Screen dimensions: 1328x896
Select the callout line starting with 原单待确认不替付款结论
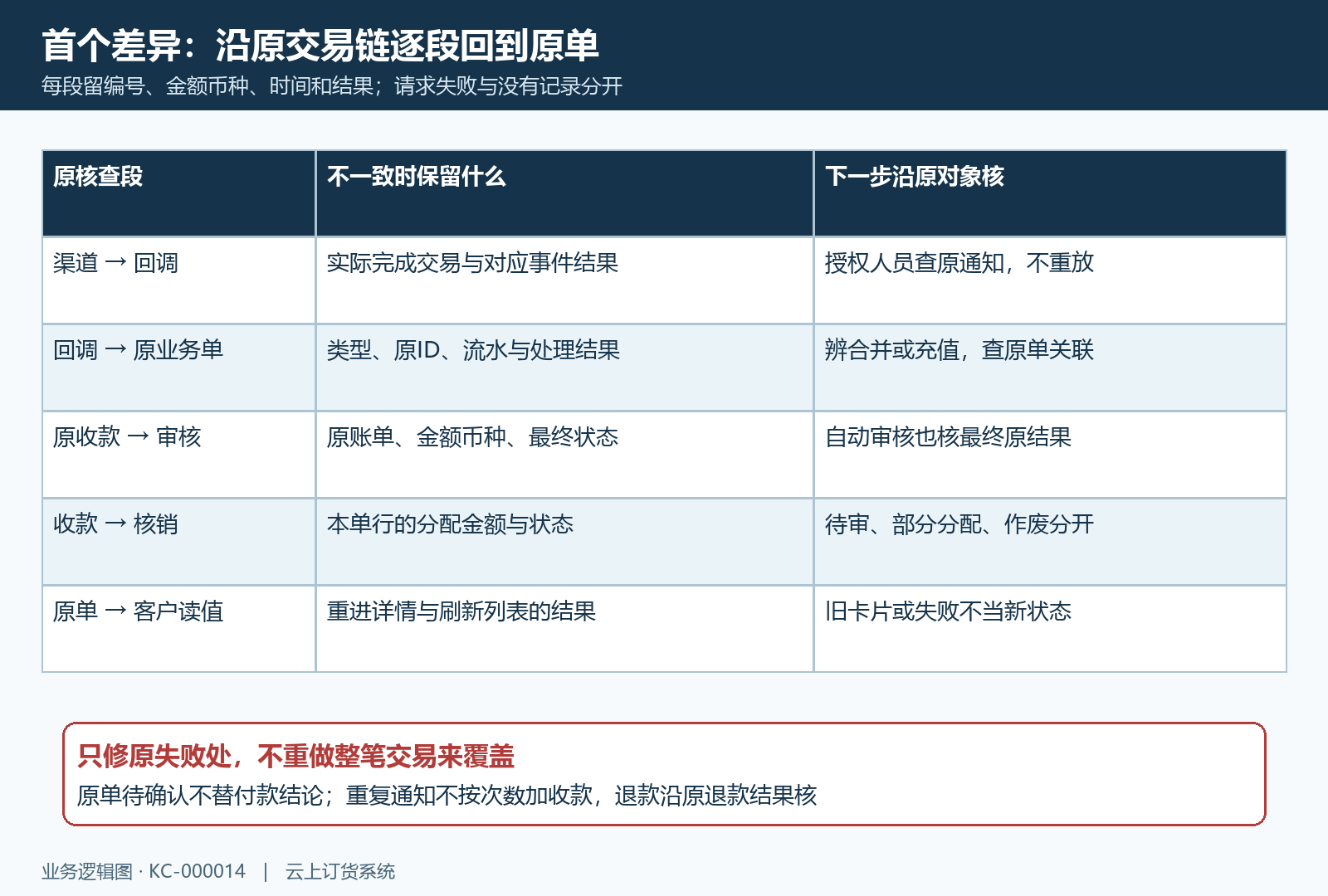447,796
